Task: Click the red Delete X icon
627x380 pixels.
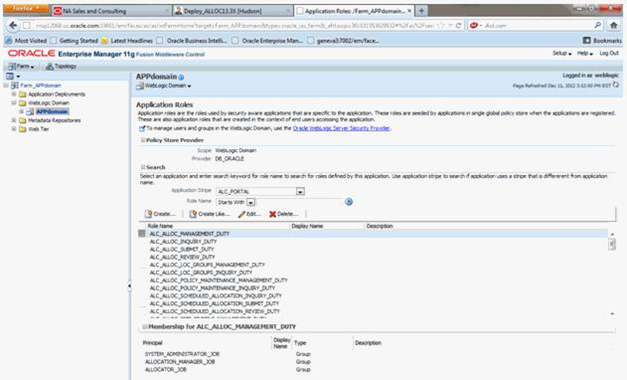Action: 272,214
